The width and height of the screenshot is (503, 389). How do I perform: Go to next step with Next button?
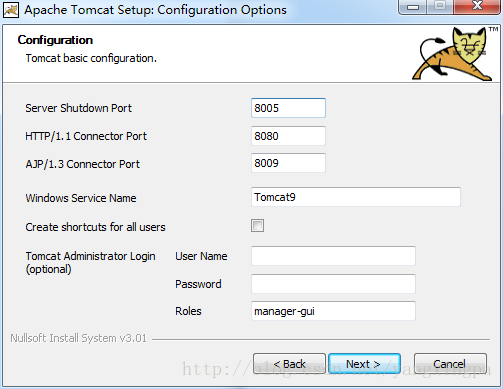click(364, 364)
